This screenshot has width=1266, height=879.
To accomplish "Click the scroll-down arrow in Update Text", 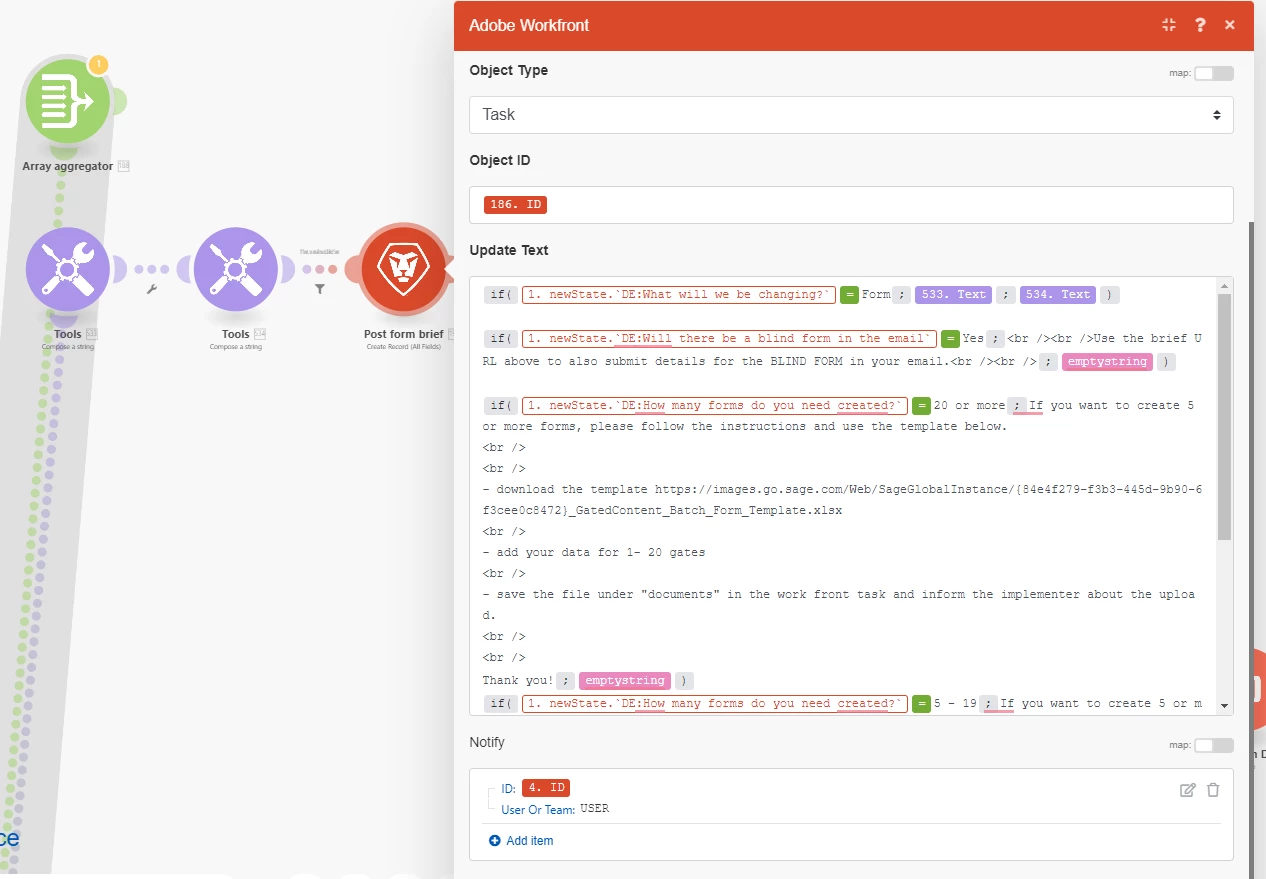I will click(x=1225, y=706).
